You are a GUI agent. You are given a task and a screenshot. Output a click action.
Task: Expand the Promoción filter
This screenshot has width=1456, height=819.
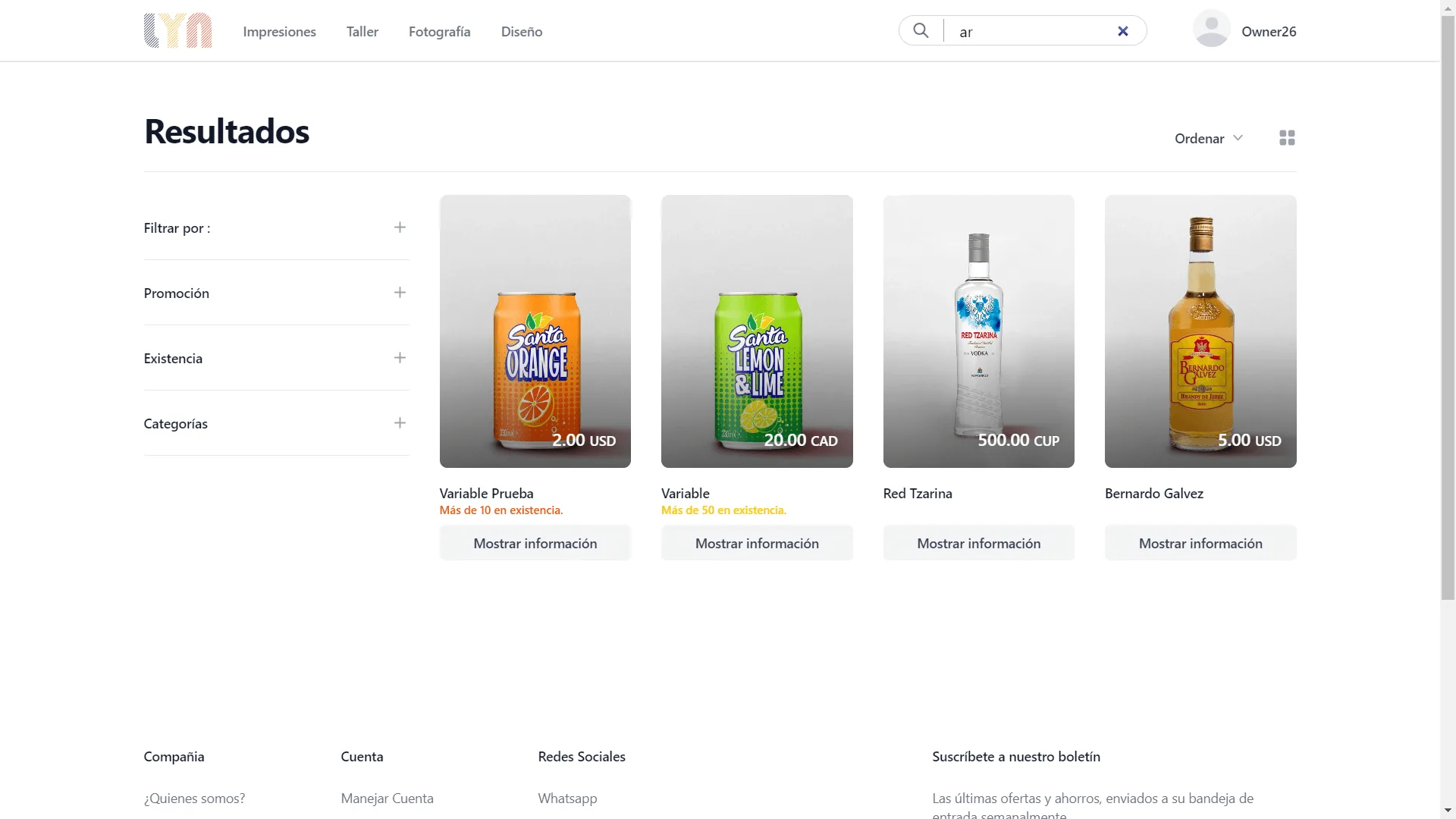400,293
